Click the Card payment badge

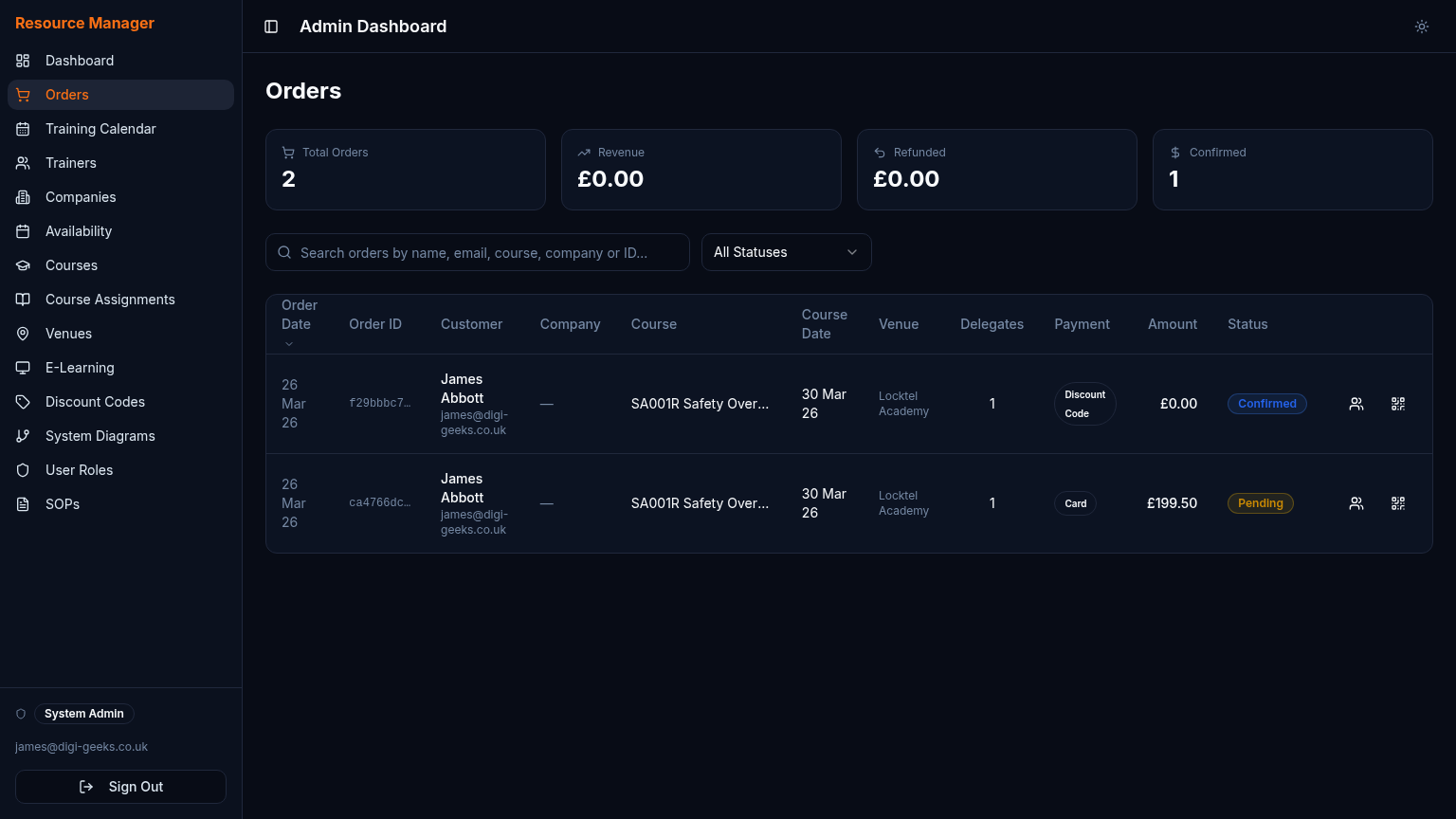1076,503
